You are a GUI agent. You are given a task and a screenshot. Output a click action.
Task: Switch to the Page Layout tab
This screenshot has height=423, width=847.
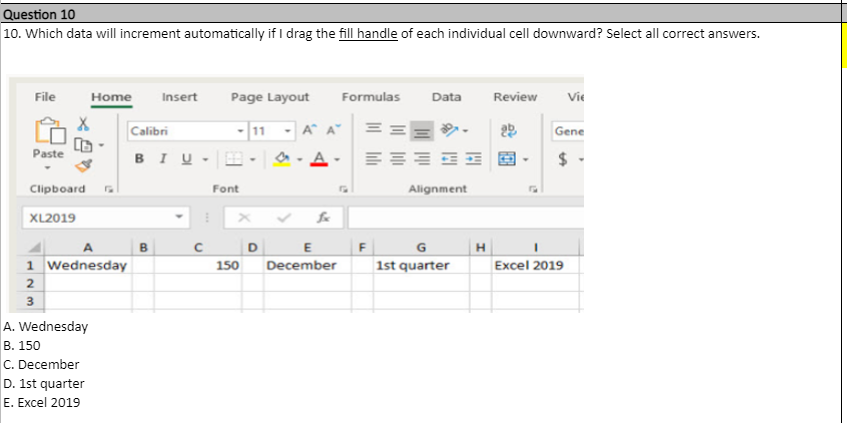point(270,97)
